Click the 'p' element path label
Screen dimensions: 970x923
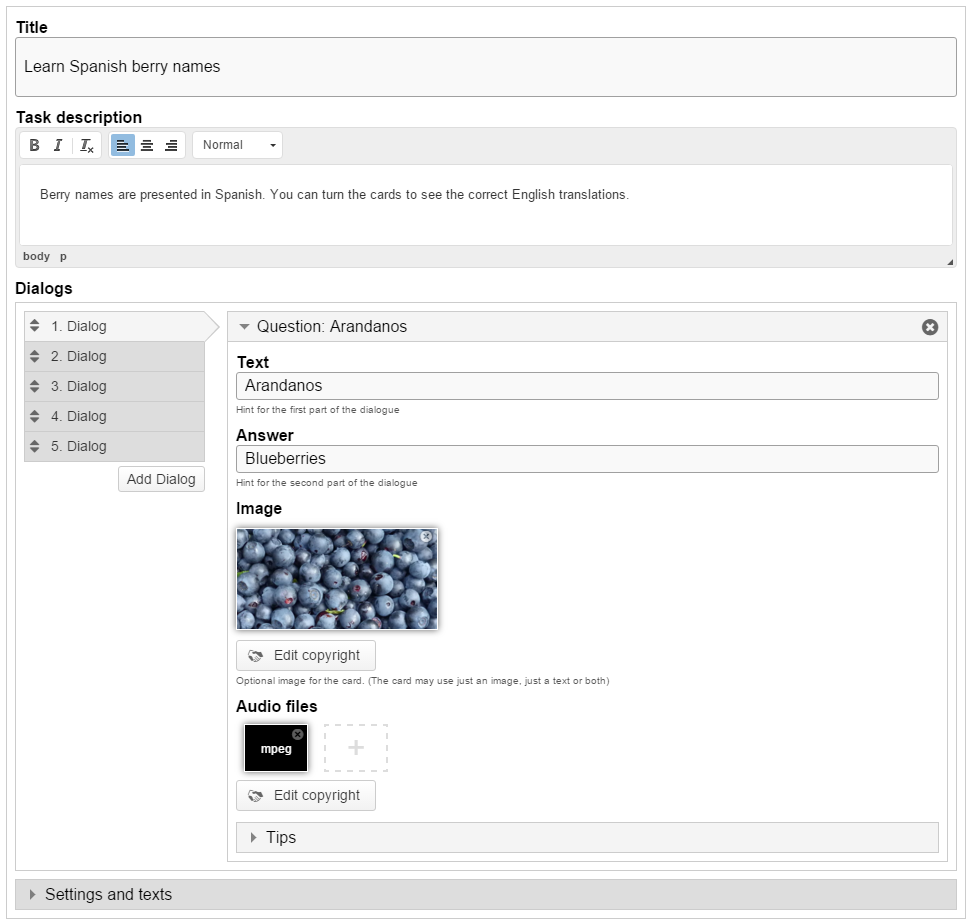coord(63,257)
